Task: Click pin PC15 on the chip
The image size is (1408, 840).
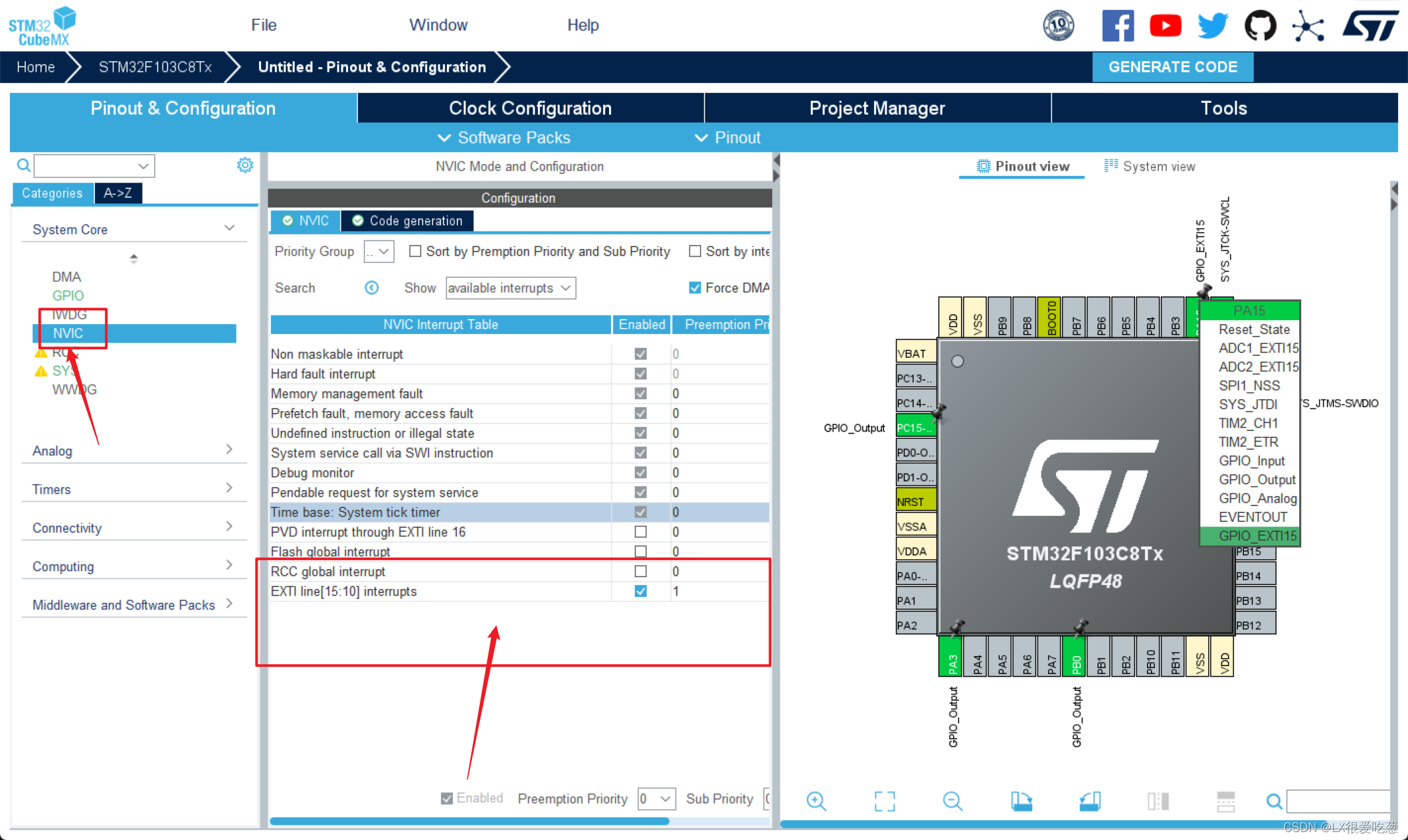Action: tap(916, 427)
